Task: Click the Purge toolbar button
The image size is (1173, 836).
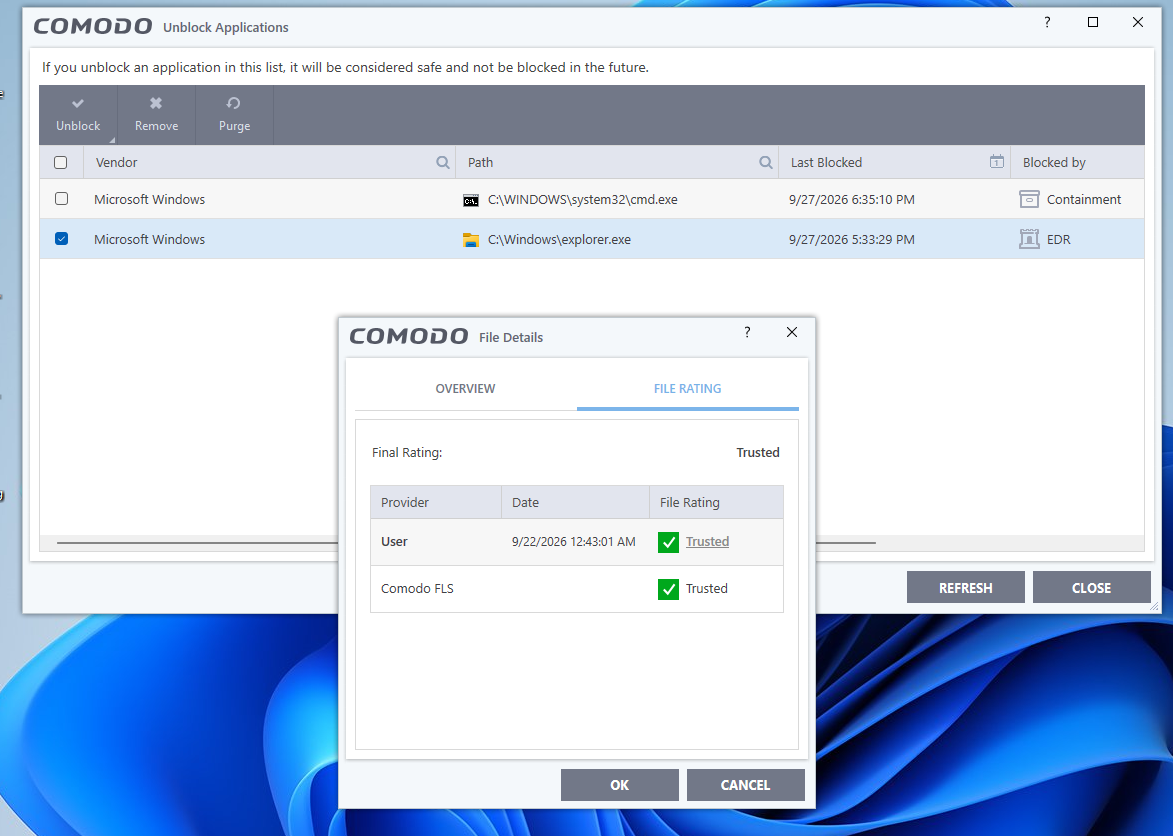Action: [234, 114]
